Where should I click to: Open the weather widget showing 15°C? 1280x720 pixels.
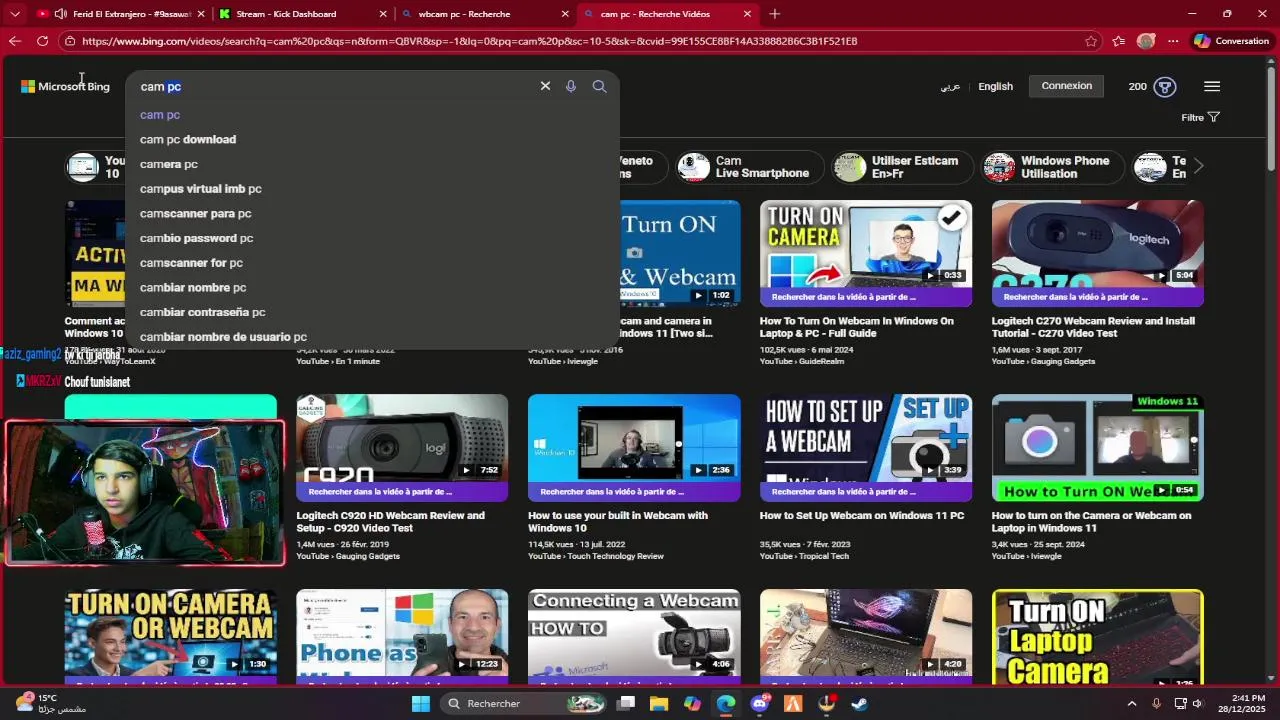[x=50, y=704]
